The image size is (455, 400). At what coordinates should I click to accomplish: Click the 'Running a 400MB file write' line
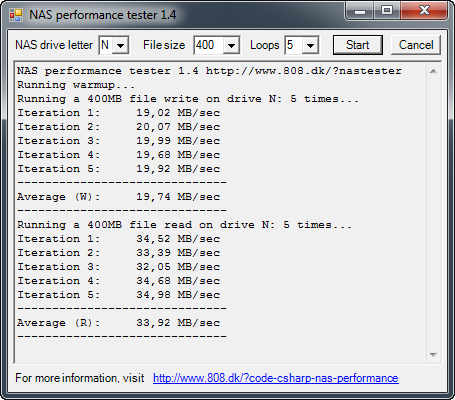click(188, 99)
